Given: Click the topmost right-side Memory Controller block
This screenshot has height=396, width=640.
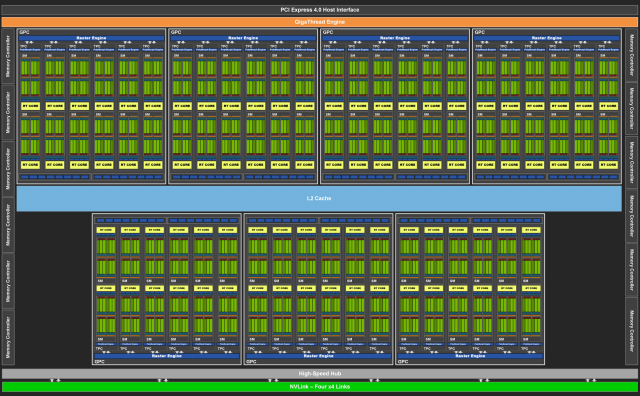Looking at the screenshot, I should (x=631, y=55).
